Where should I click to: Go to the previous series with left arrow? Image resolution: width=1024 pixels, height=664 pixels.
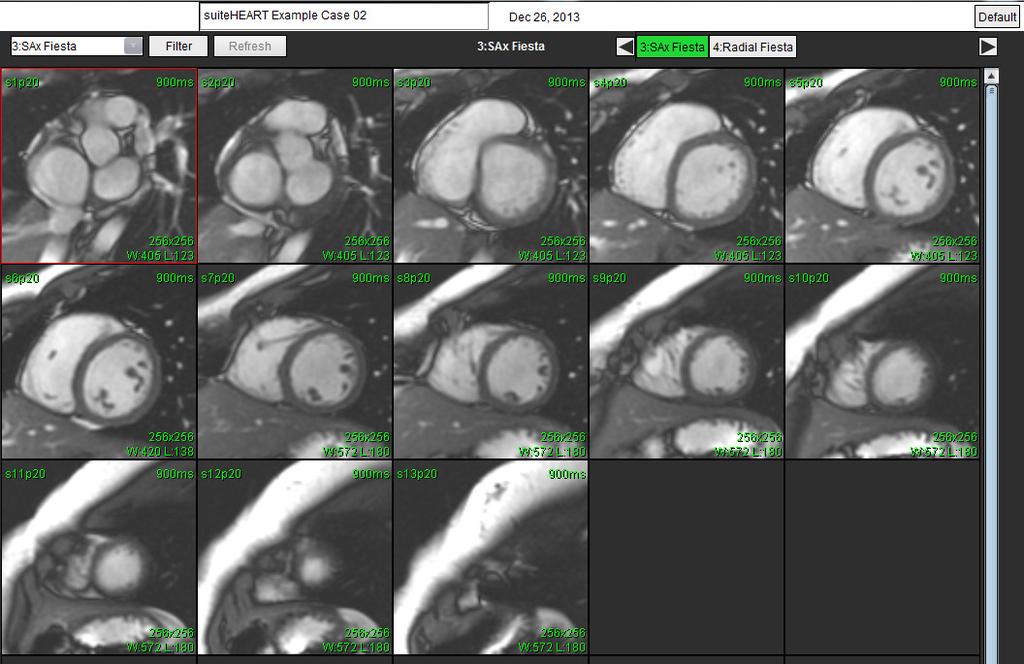pyautogui.click(x=625, y=47)
